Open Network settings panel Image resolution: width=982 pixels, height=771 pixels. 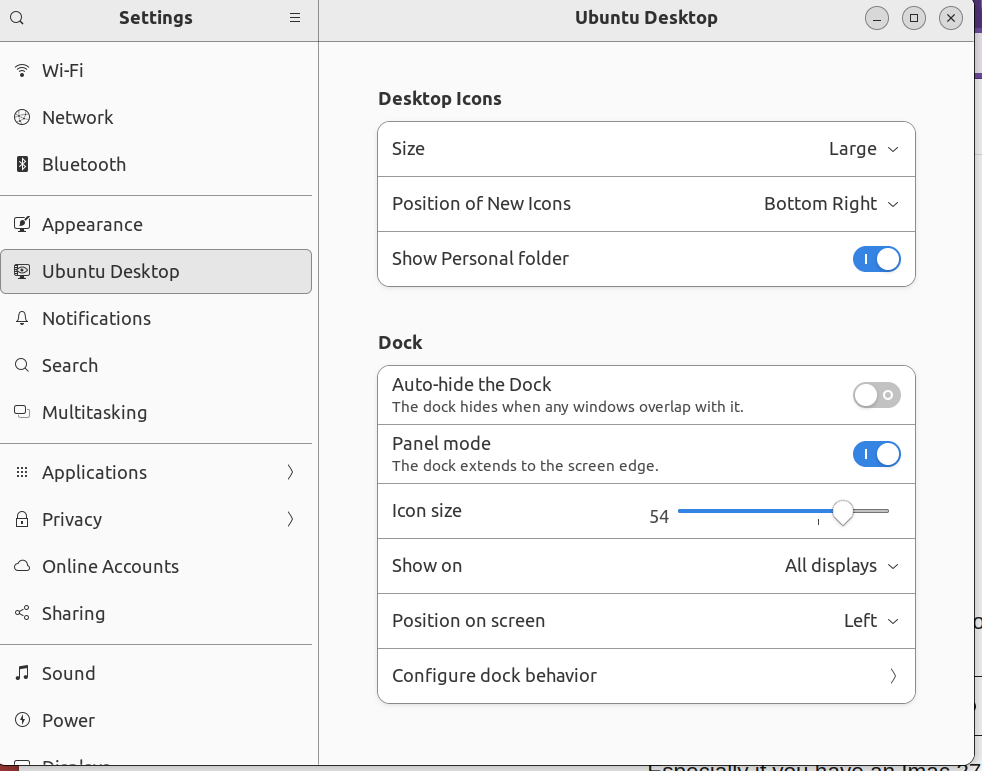click(156, 117)
